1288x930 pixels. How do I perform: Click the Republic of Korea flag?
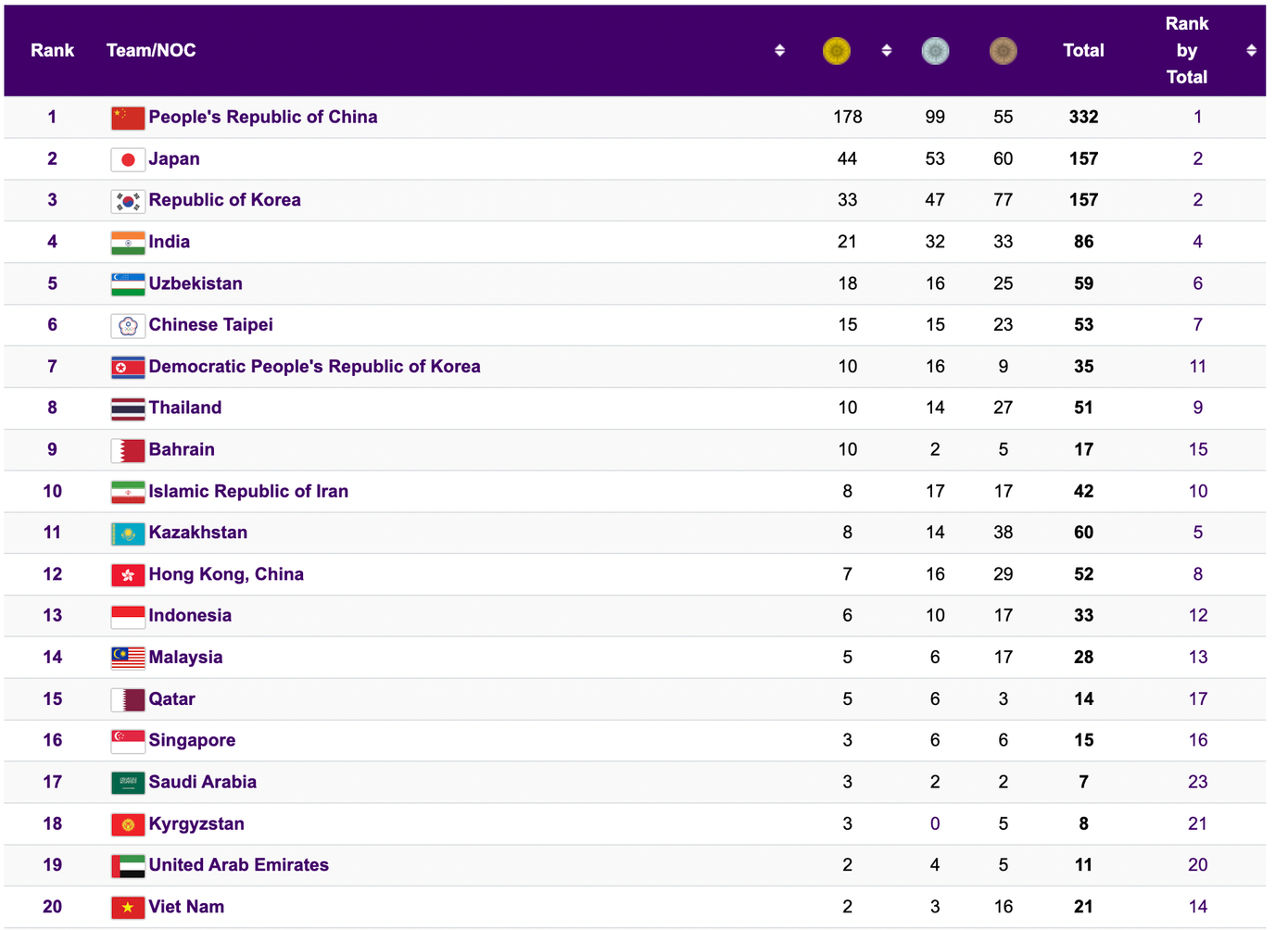(x=128, y=201)
